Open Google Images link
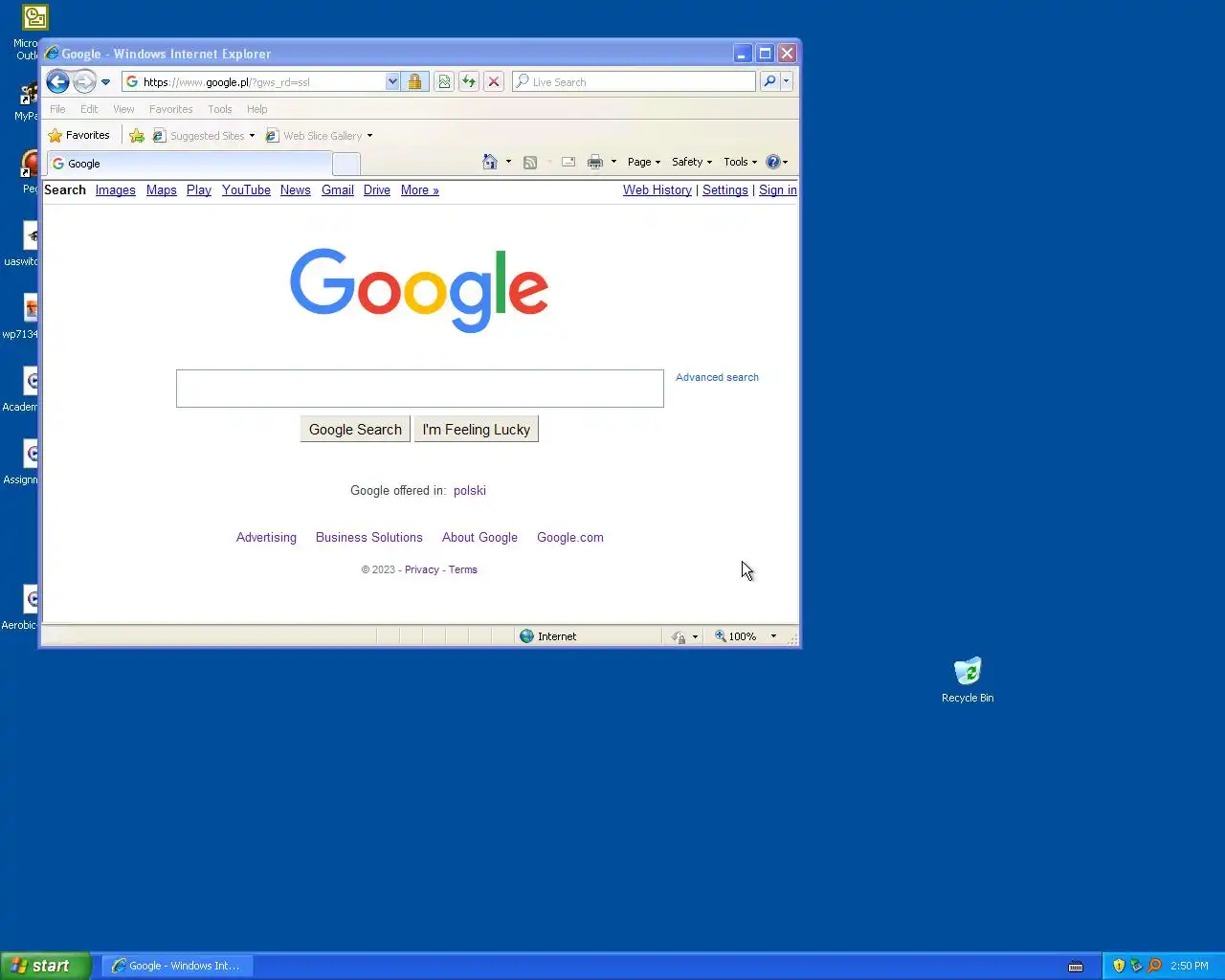This screenshot has height=980, width=1225. 116,190
